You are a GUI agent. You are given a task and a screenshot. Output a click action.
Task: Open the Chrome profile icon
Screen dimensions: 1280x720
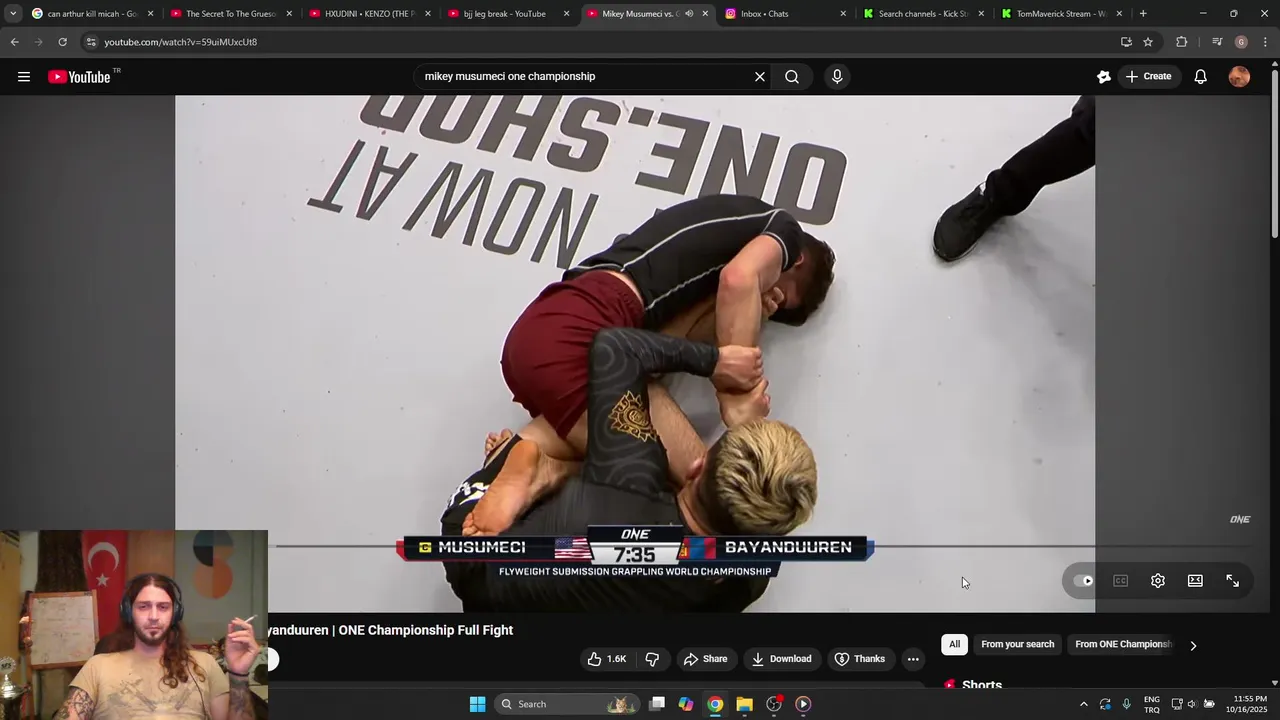(1241, 42)
